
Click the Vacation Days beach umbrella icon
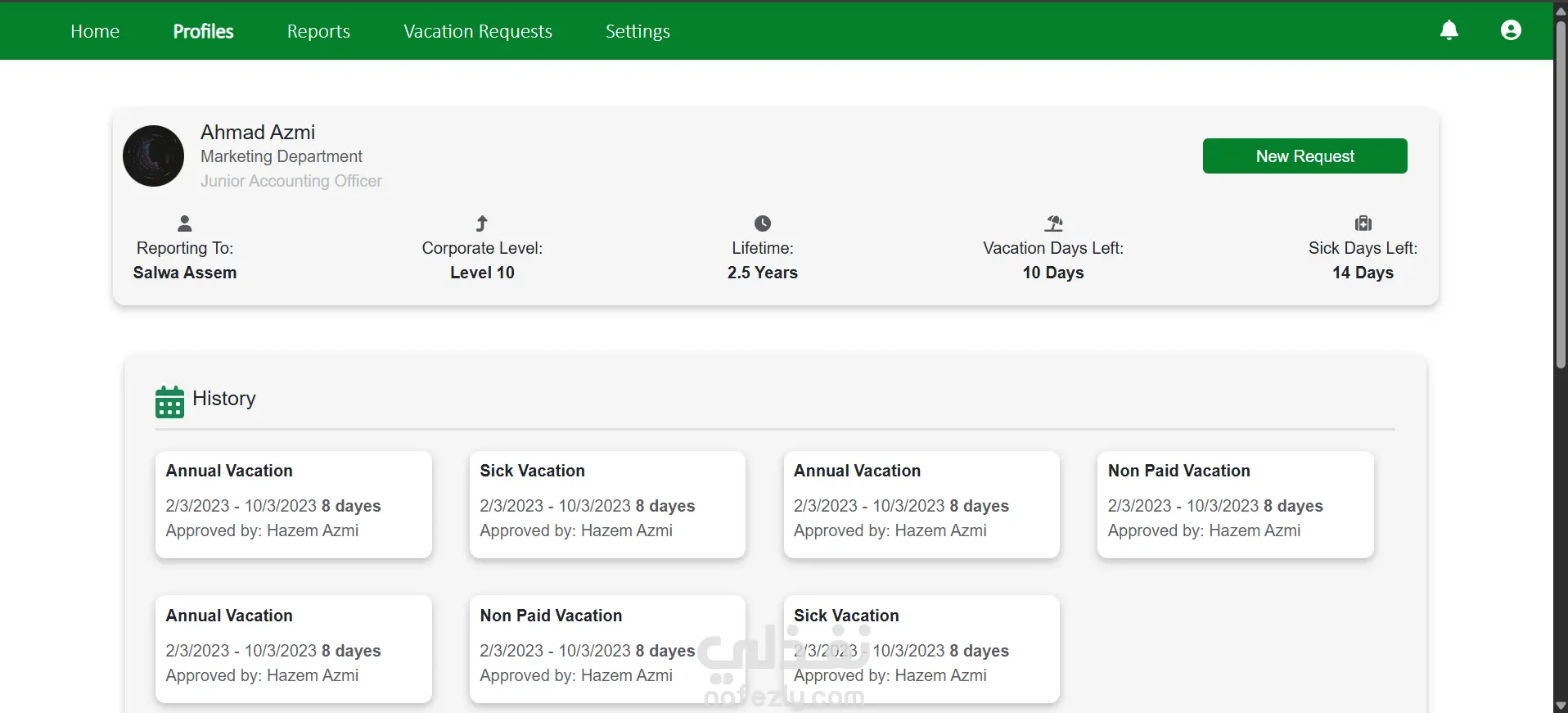pyautogui.click(x=1053, y=223)
